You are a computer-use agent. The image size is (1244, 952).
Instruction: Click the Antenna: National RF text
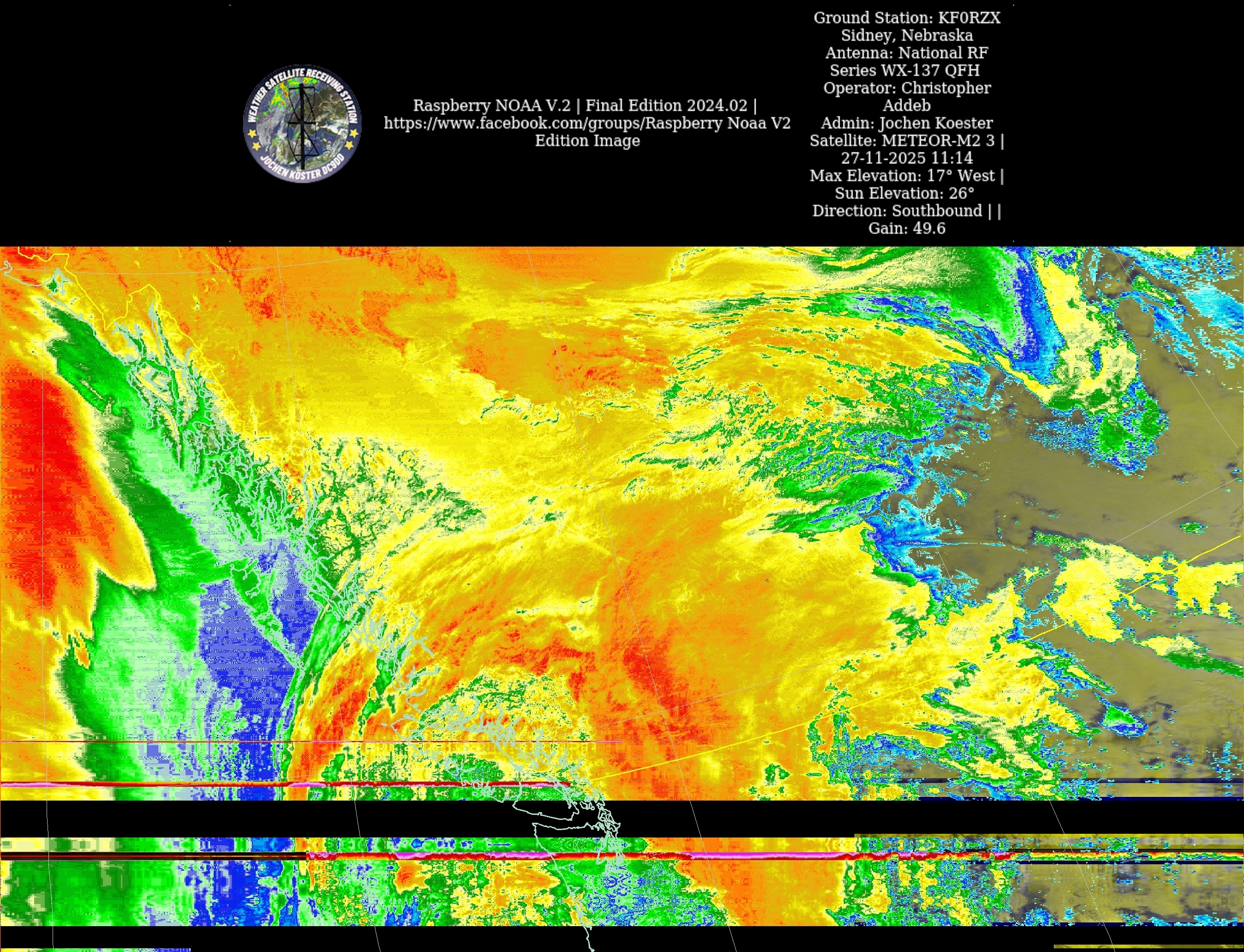coord(907,53)
